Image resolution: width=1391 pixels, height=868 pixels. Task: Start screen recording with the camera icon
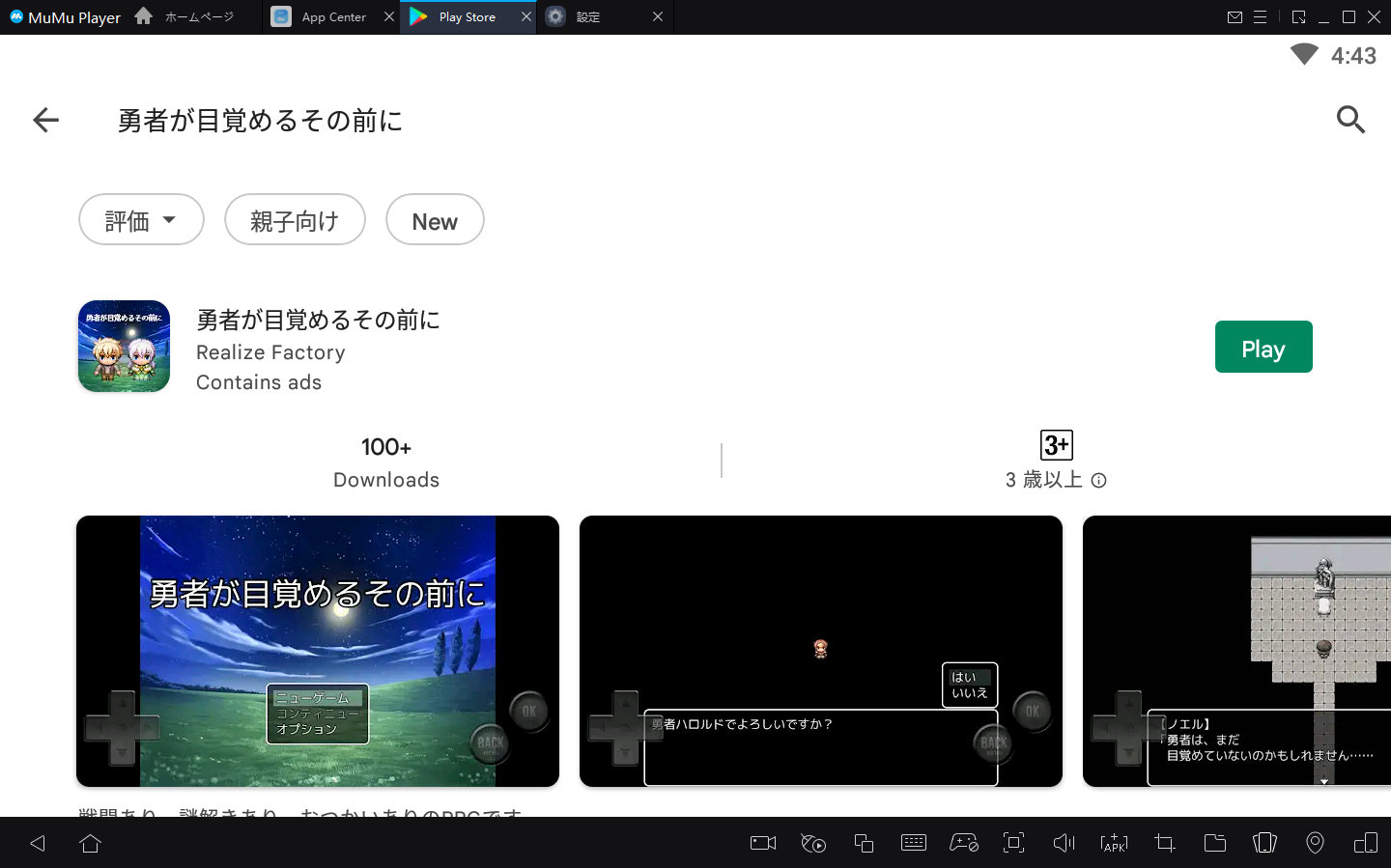click(763, 843)
